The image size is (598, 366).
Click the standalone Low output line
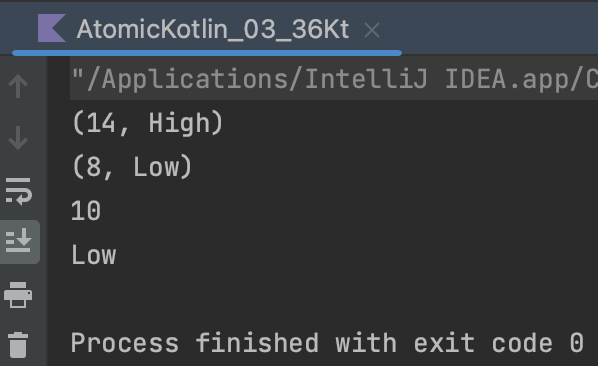(x=93, y=255)
